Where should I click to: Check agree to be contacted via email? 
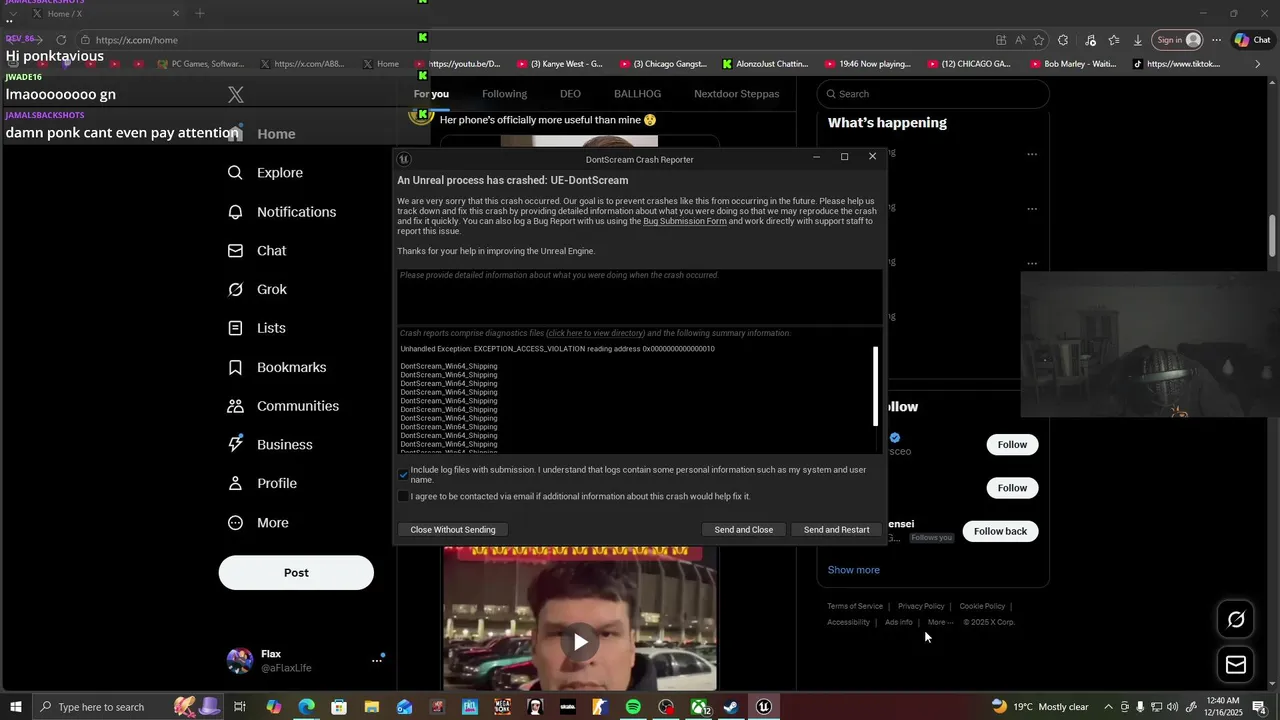tap(404, 496)
